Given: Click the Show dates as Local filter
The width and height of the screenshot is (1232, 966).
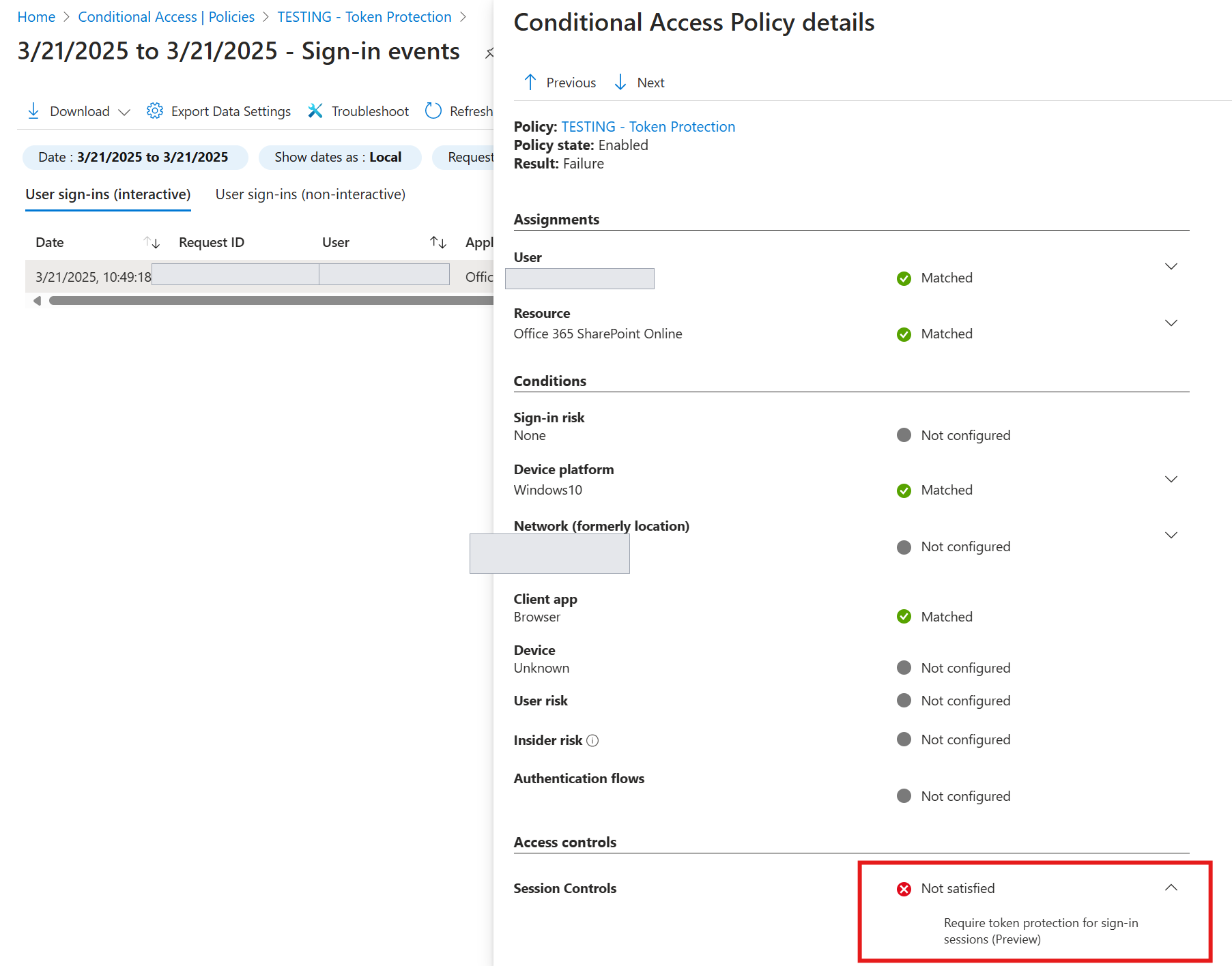Looking at the screenshot, I should pos(339,158).
